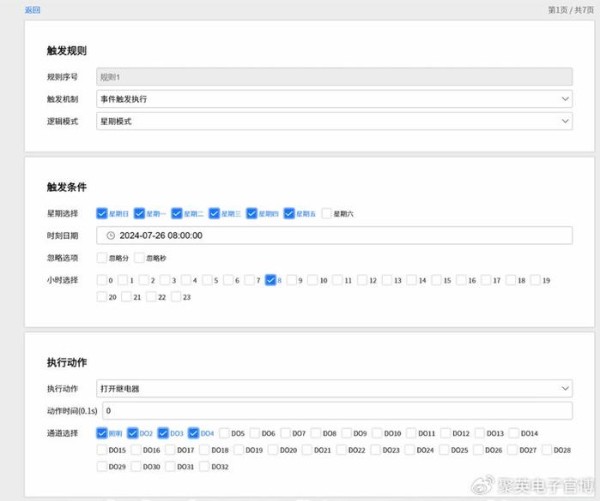Uncheck the 星期四 checkbox
This screenshot has height=501, width=600.
[252, 213]
